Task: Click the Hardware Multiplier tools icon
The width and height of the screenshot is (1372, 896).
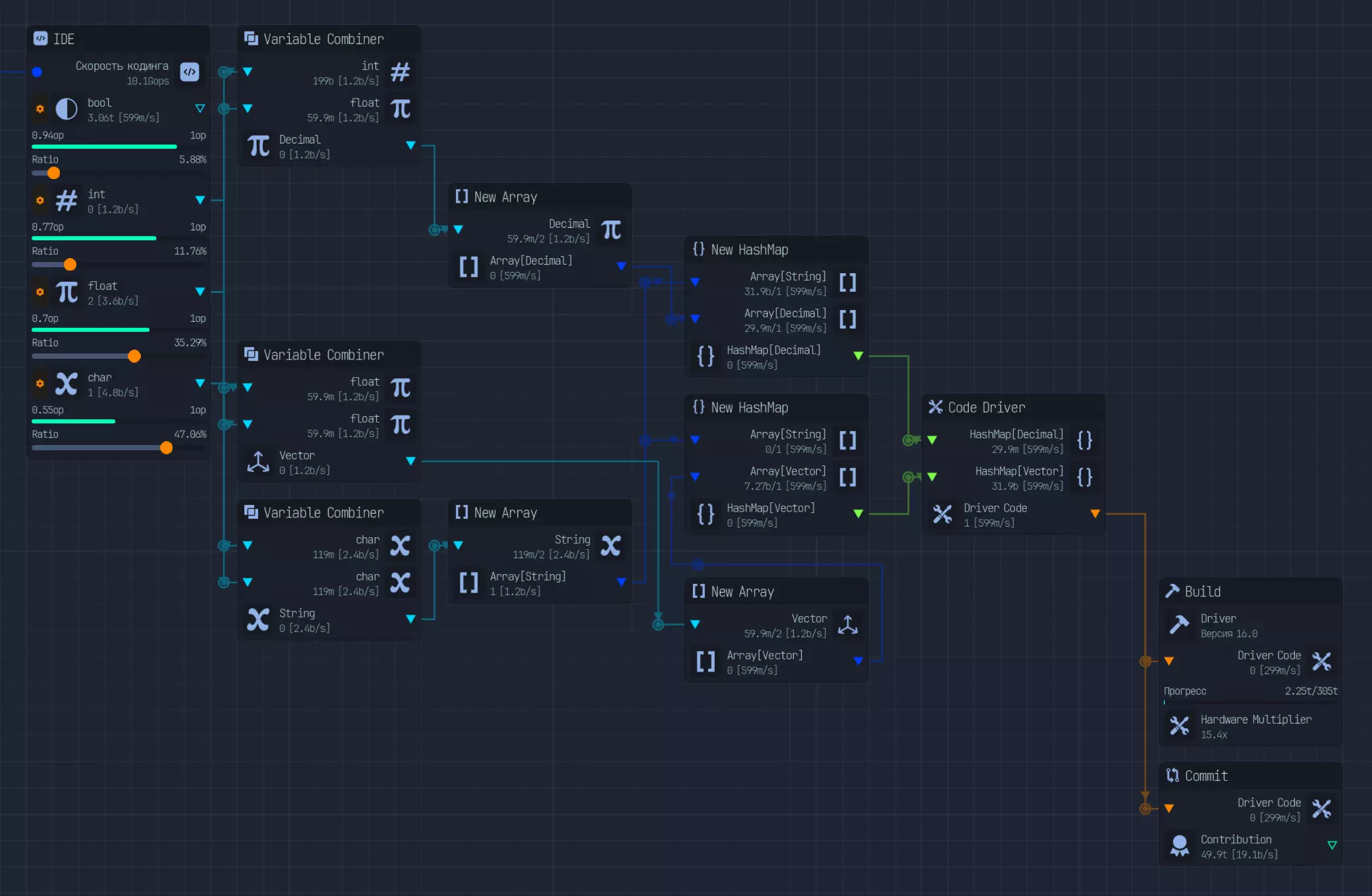Action: coord(1179,726)
